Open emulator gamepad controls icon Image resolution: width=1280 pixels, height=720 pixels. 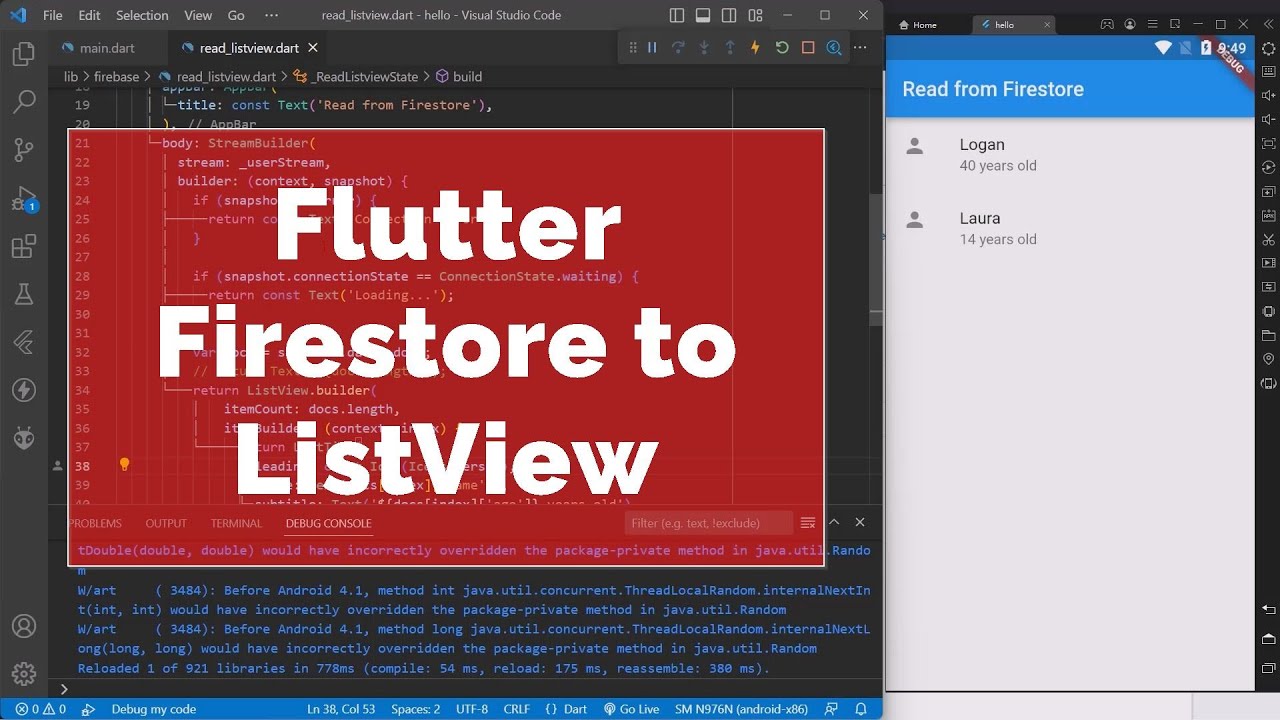1107,24
